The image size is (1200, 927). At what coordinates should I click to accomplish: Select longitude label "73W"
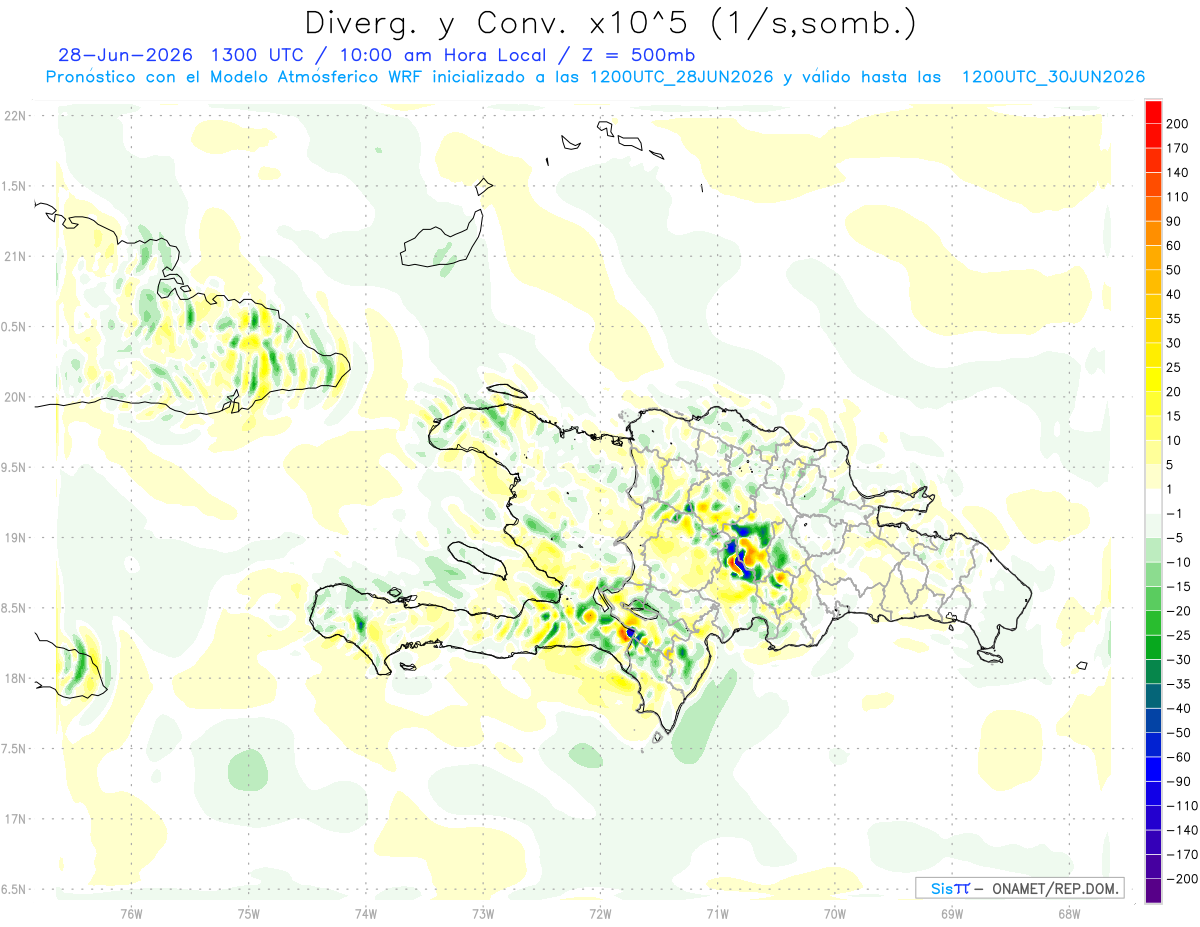click(483, 913)
